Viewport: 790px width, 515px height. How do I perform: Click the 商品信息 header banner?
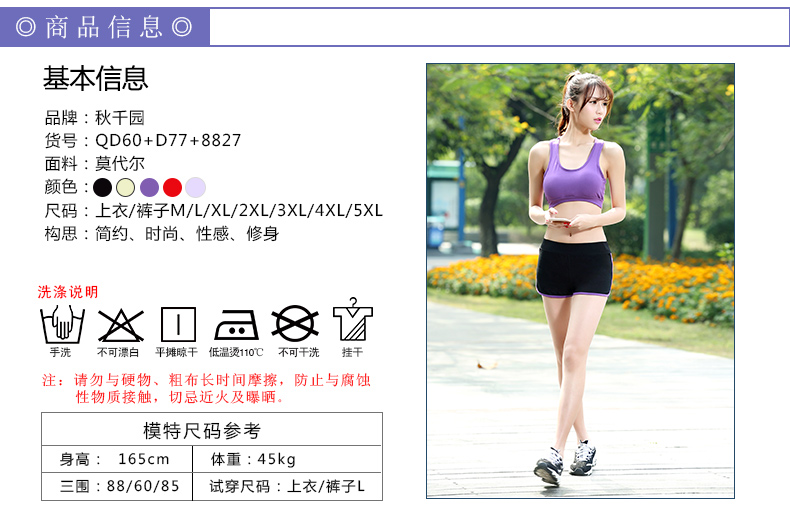tap(105, 27)
